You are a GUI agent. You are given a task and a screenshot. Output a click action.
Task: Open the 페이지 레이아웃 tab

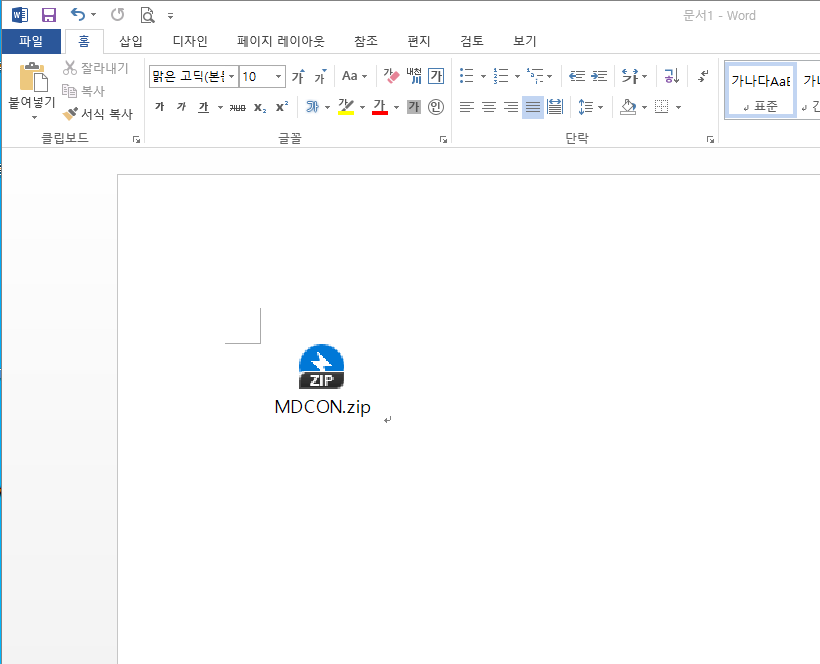281,41
